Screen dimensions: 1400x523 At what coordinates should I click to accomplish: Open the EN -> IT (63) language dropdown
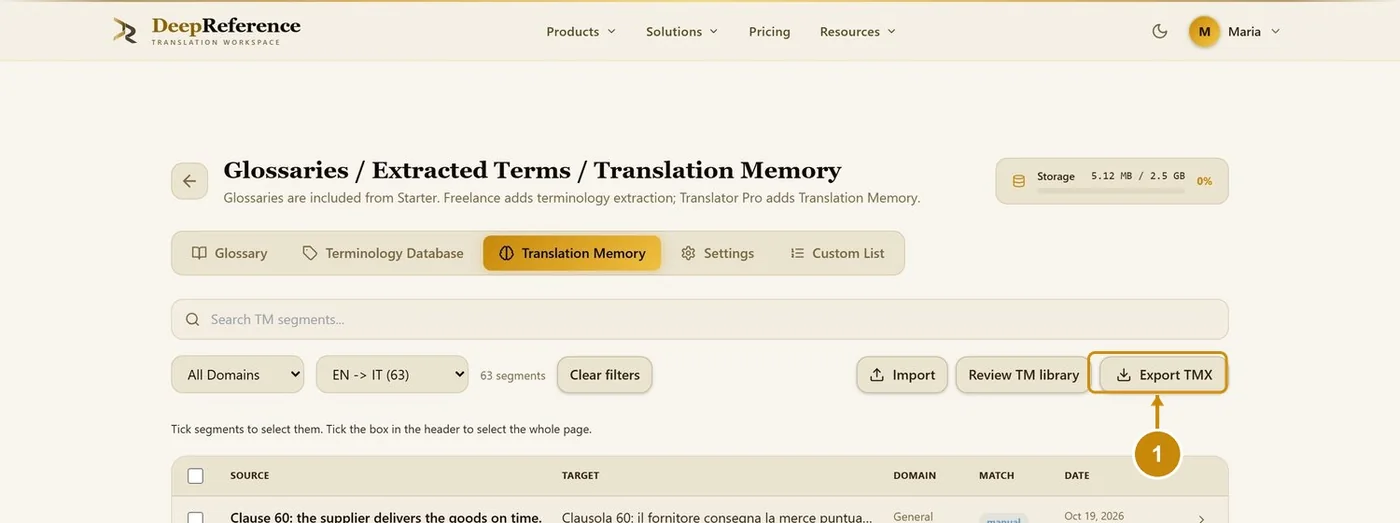pos(392,375)
